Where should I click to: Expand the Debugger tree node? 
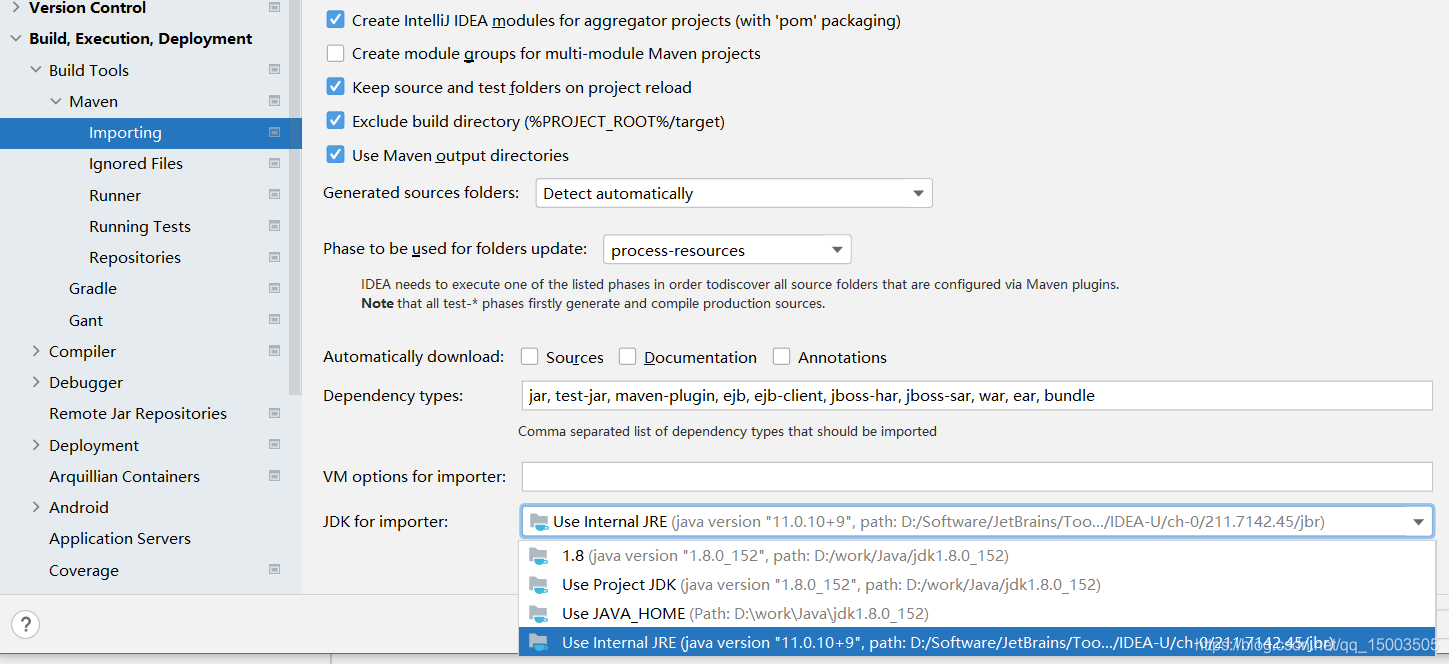point(36,382)
